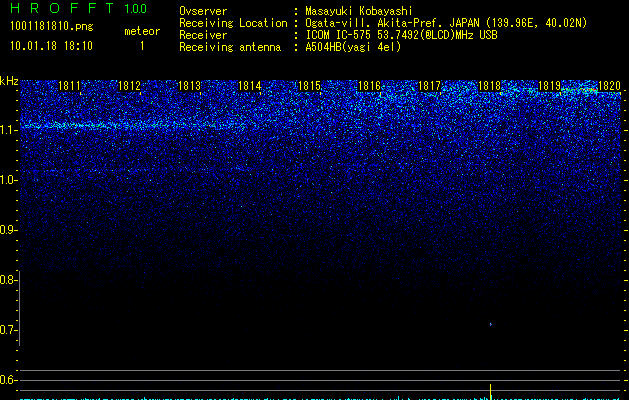
Task: Click the 'Receiving Location' label
Action: point(233,23)
